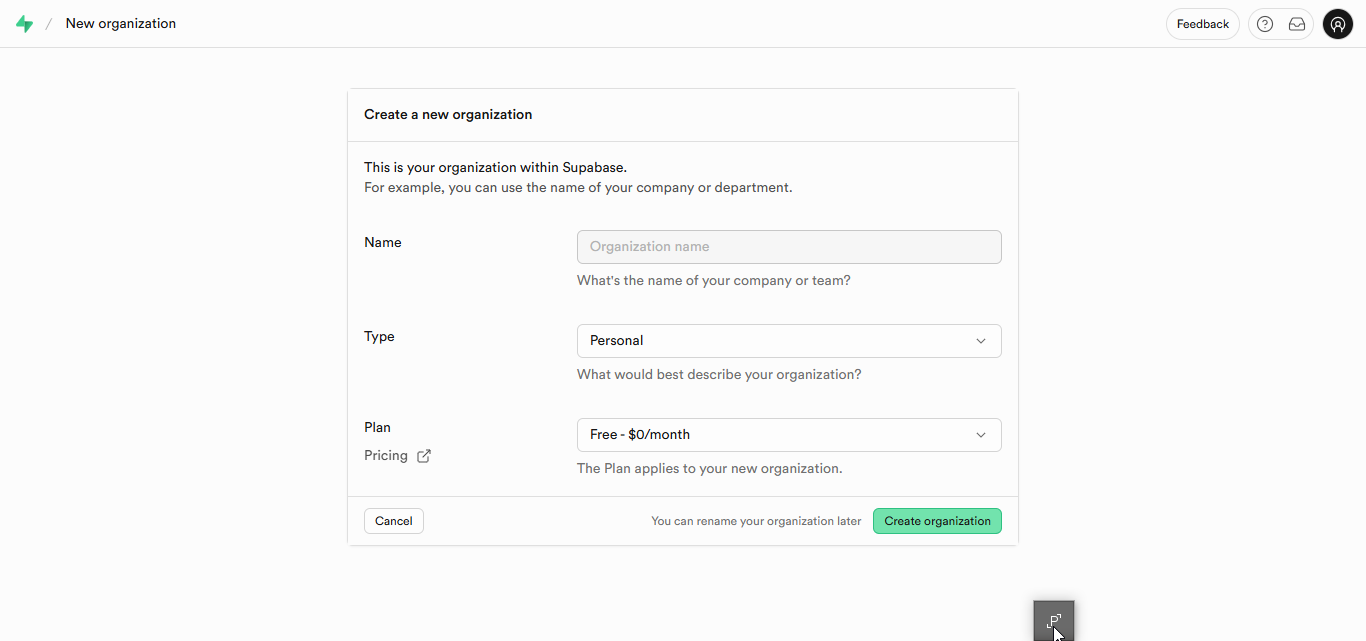Click the floating gray P capture icon
The image size is (1366, 641).
(x=1054, y=621)
